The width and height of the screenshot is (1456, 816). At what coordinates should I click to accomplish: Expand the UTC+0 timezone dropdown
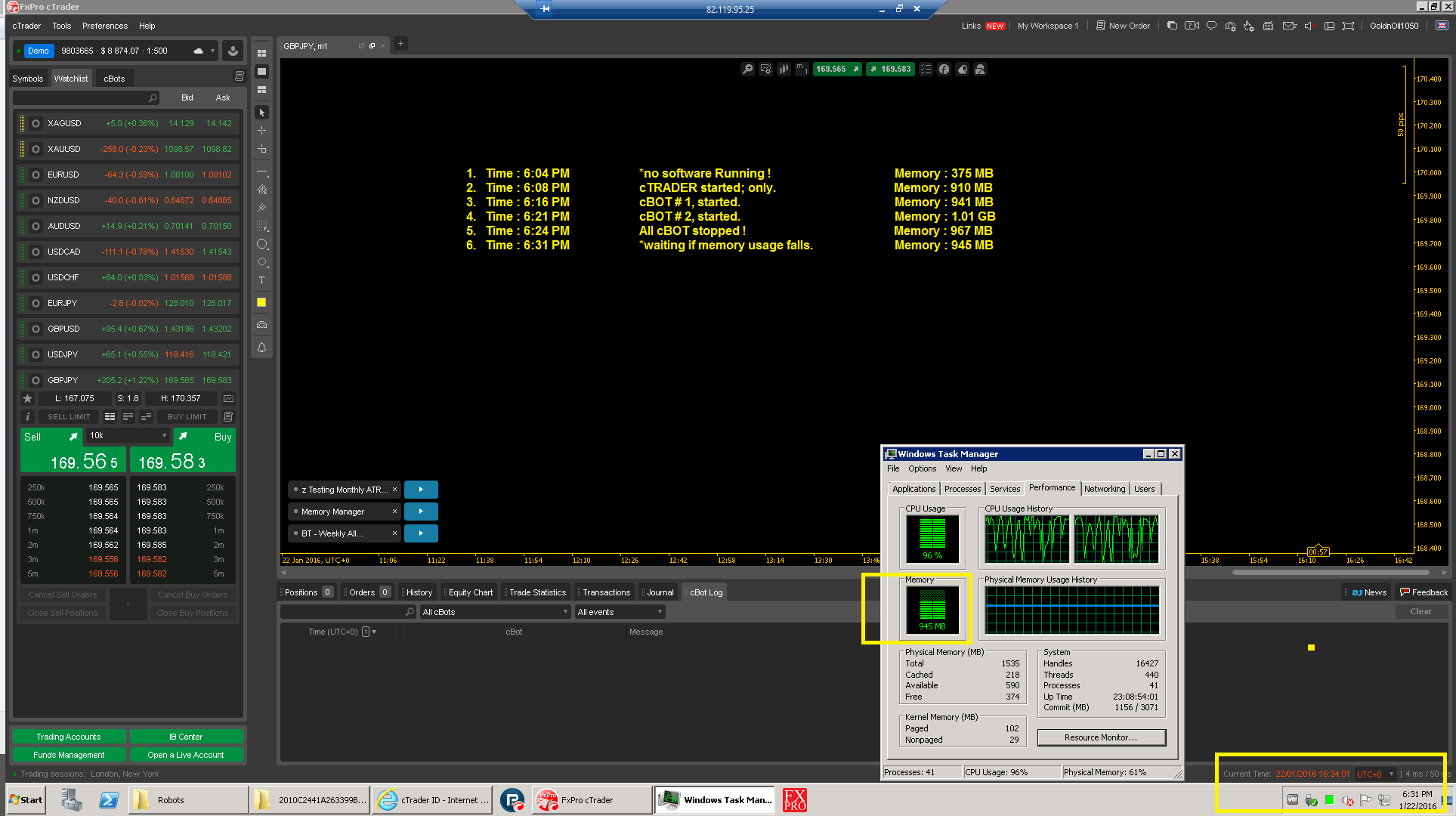click(x=1375, y=774)
